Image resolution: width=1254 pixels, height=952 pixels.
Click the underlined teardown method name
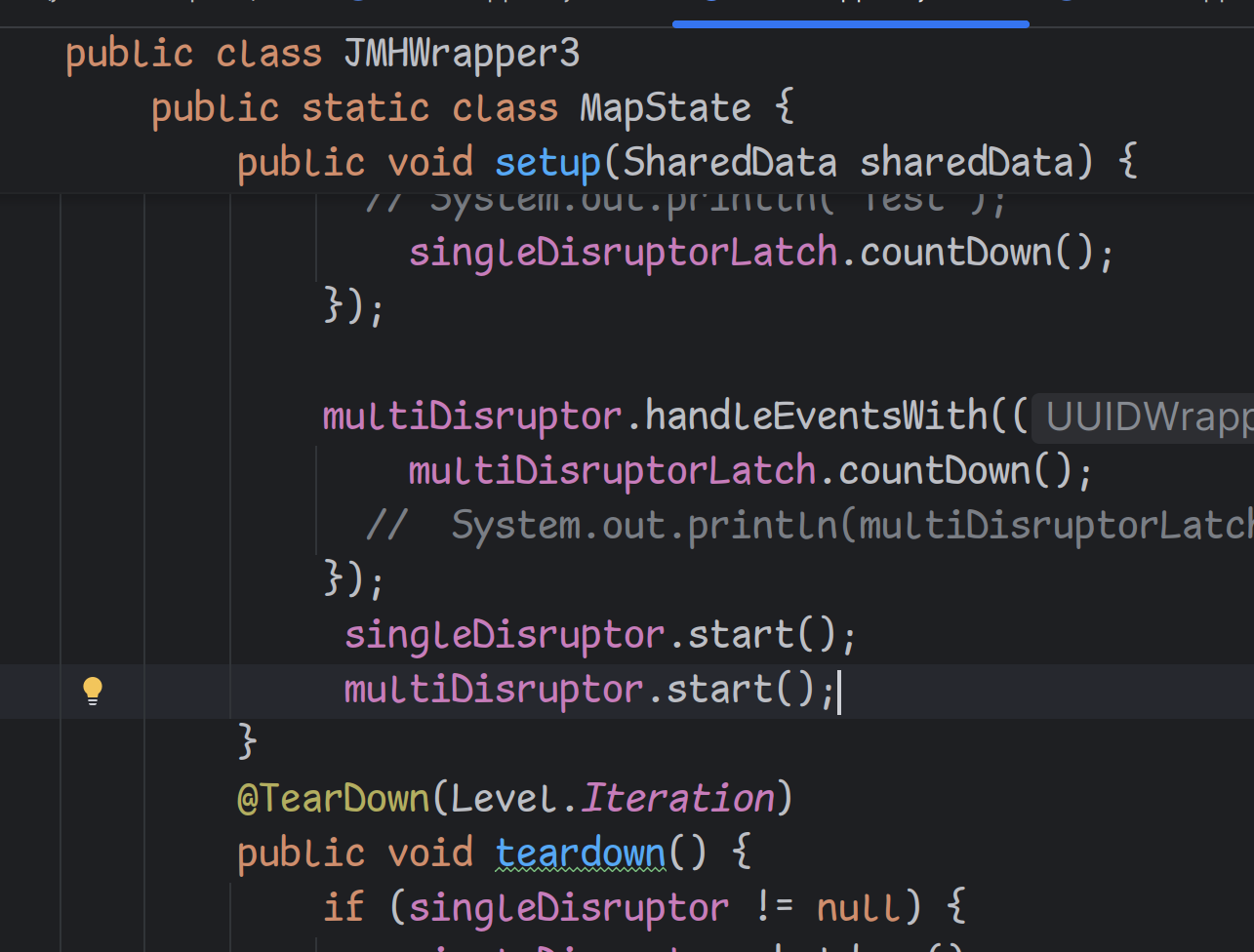580,853
